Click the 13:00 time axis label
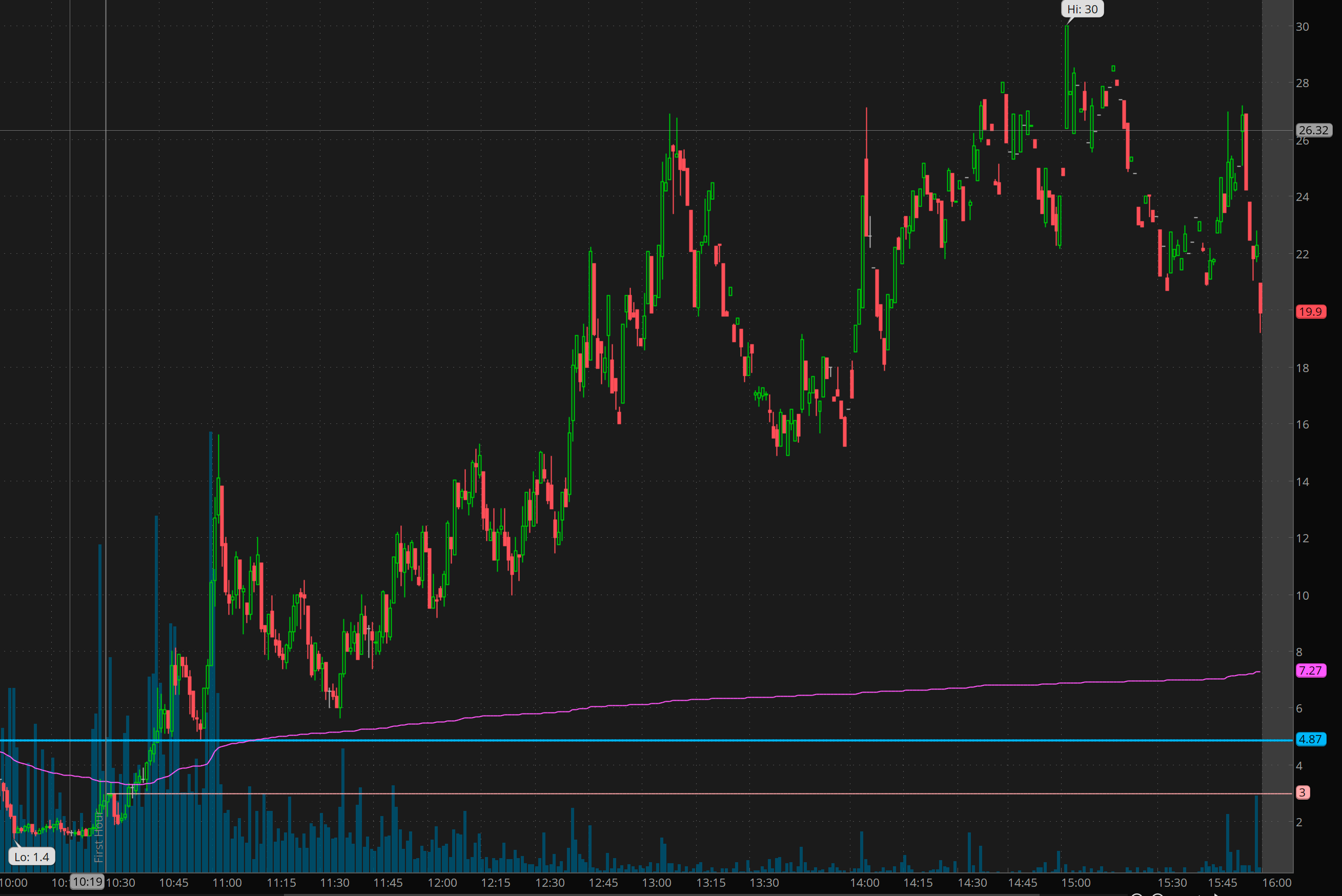The height and width of the screenshot is (896, 1342). click(657, 883)
